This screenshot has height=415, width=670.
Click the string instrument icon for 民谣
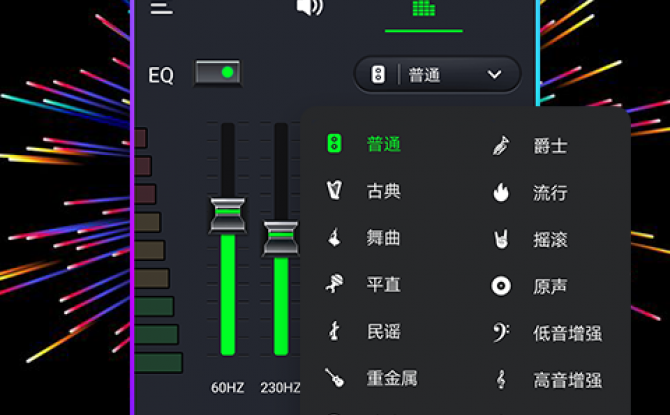point(334,330)
